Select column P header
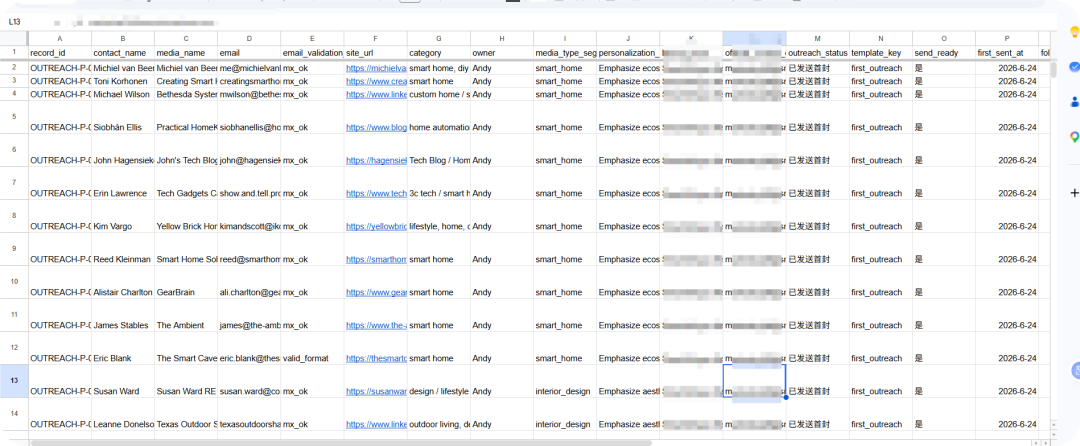1080x446 pixels. [x=1007, y=39]
